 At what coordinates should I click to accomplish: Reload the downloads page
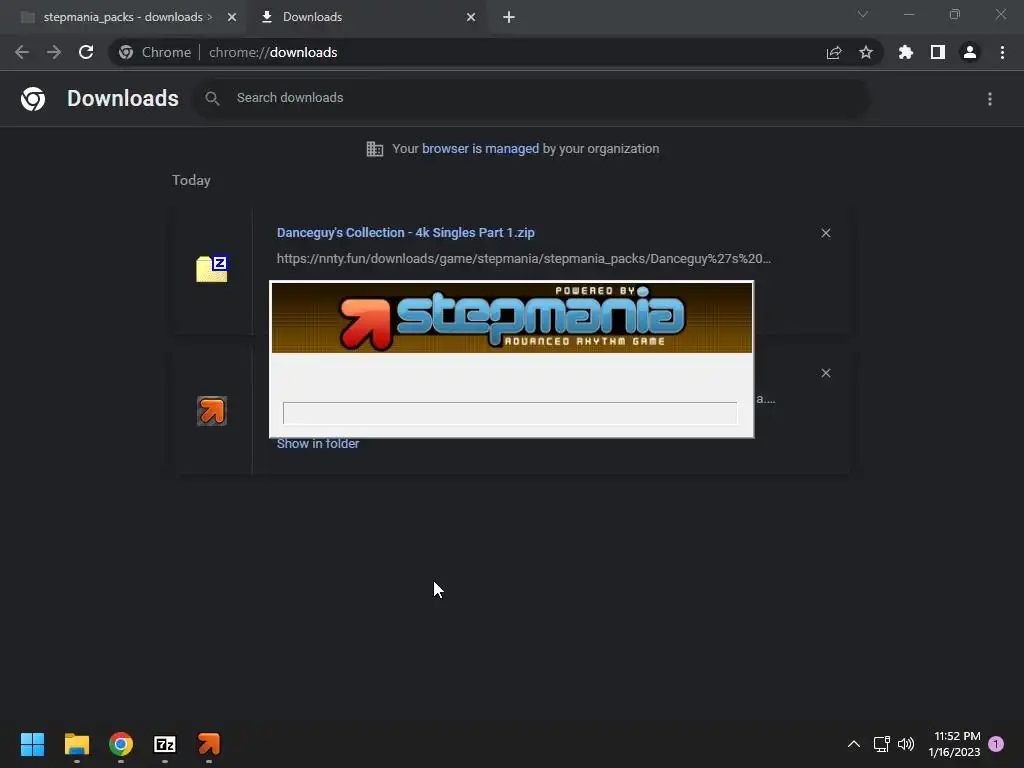pos(86,52)
